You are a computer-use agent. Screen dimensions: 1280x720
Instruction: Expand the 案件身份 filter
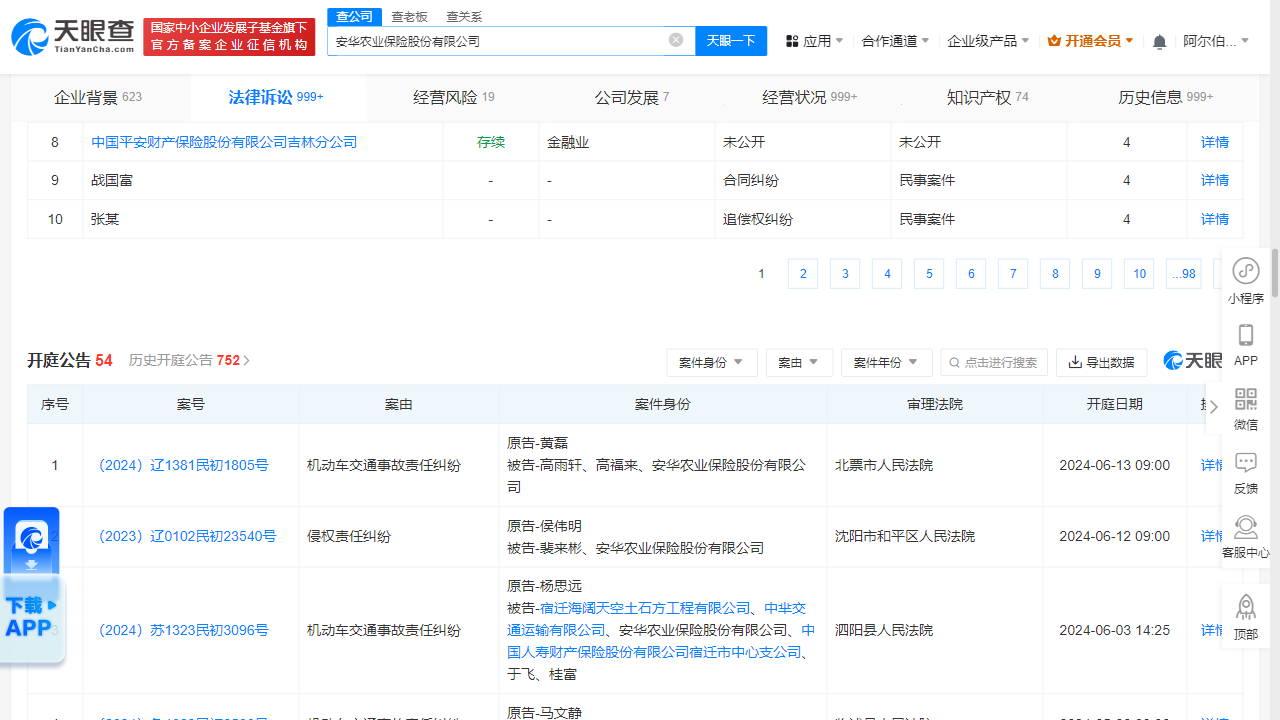[712, 362]
